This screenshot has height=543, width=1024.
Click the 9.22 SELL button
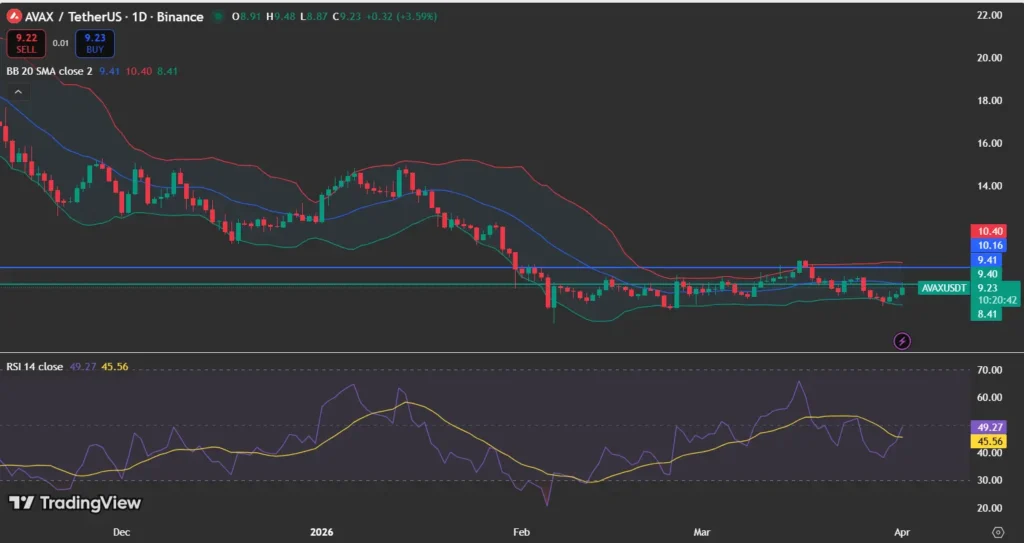click(26, 44)
